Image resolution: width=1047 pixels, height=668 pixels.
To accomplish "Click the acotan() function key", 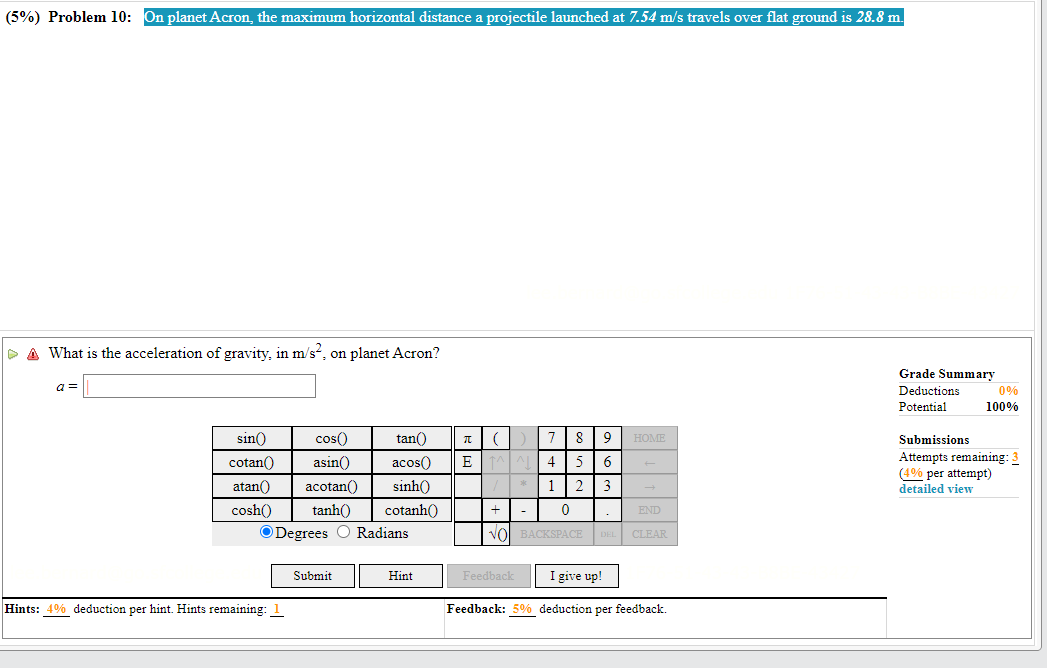I will (331, 486).
